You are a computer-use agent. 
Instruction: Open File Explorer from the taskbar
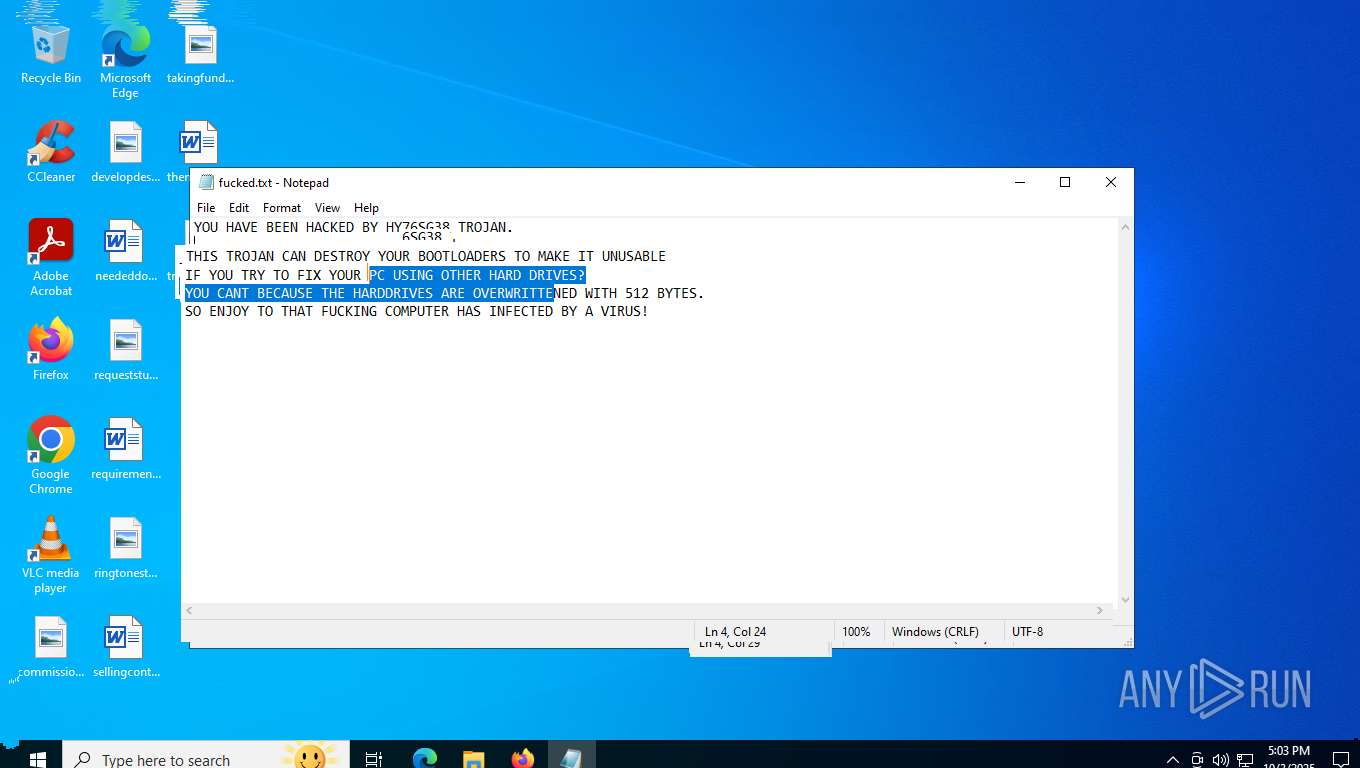(x=473, y=758)
